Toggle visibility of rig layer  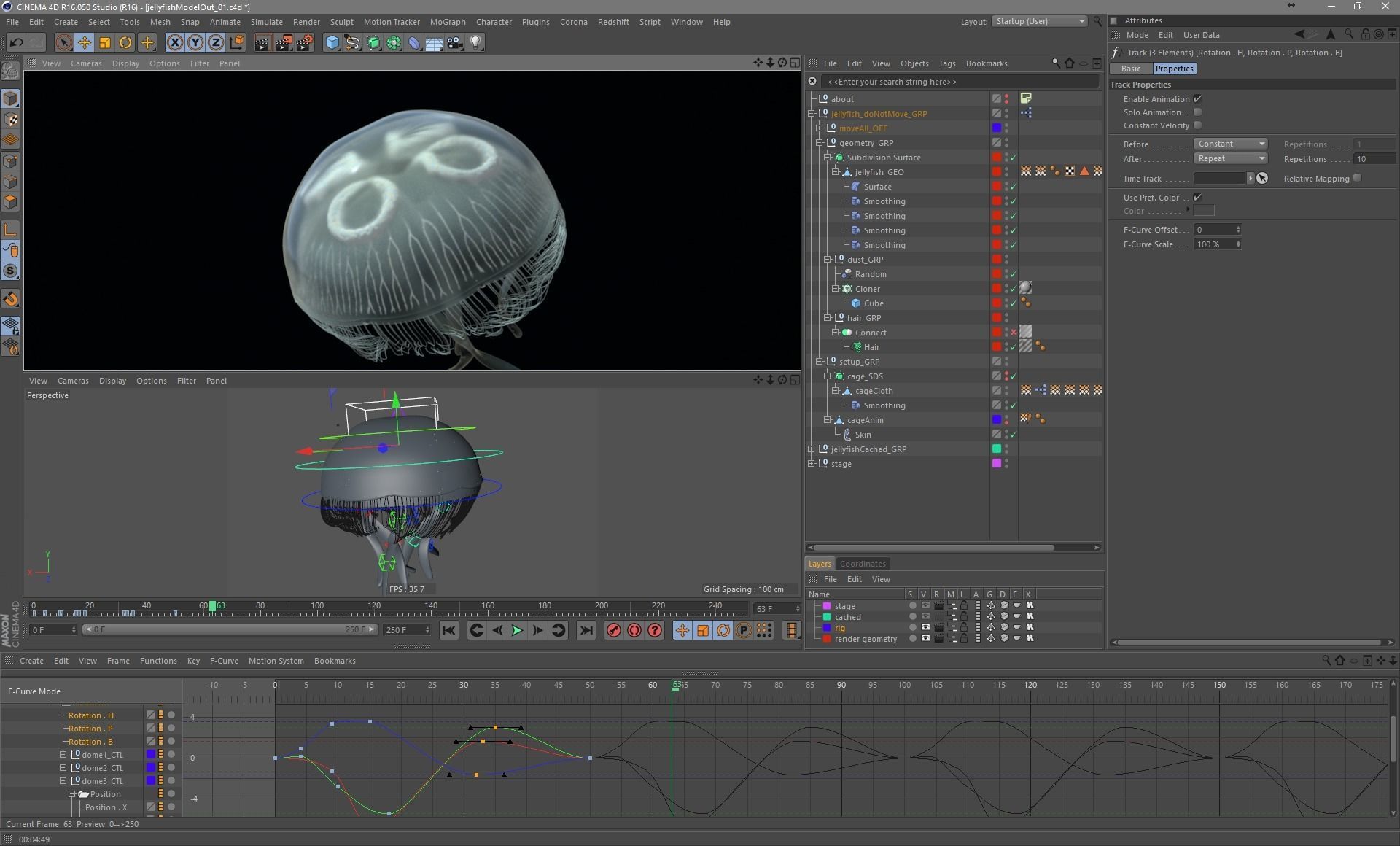[925, 627]
